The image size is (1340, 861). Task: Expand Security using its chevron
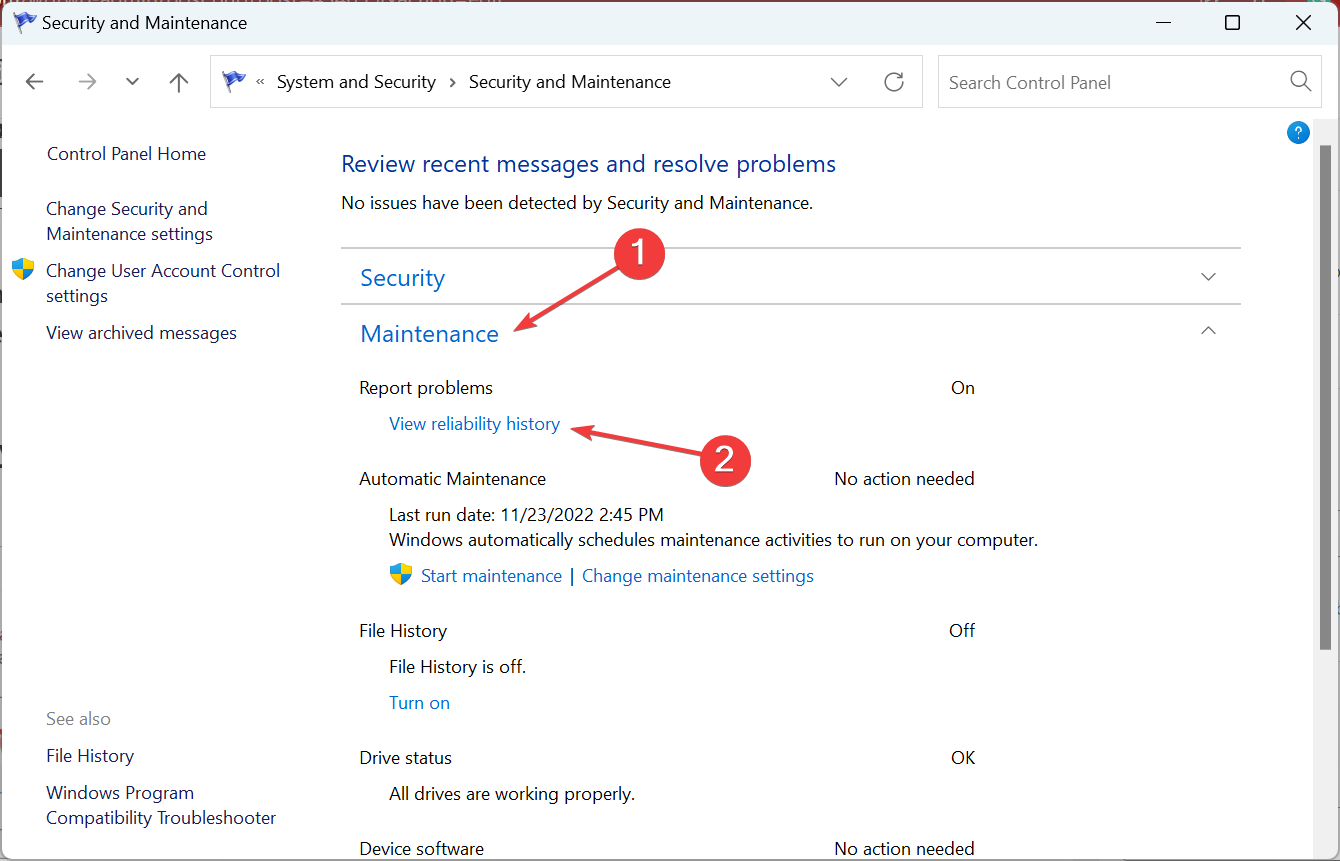[x=1208, y=277]
